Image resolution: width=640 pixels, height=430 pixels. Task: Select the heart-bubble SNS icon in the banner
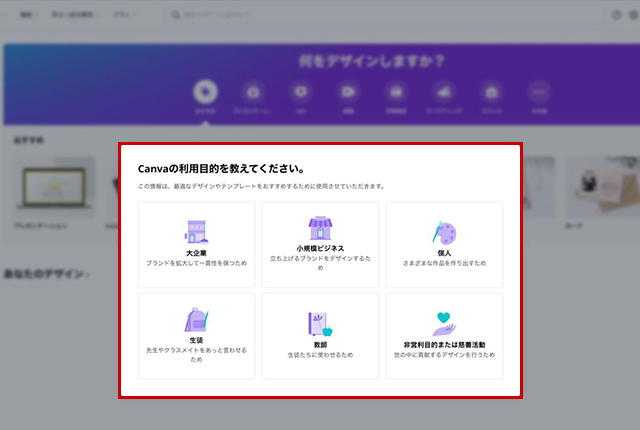301,92
